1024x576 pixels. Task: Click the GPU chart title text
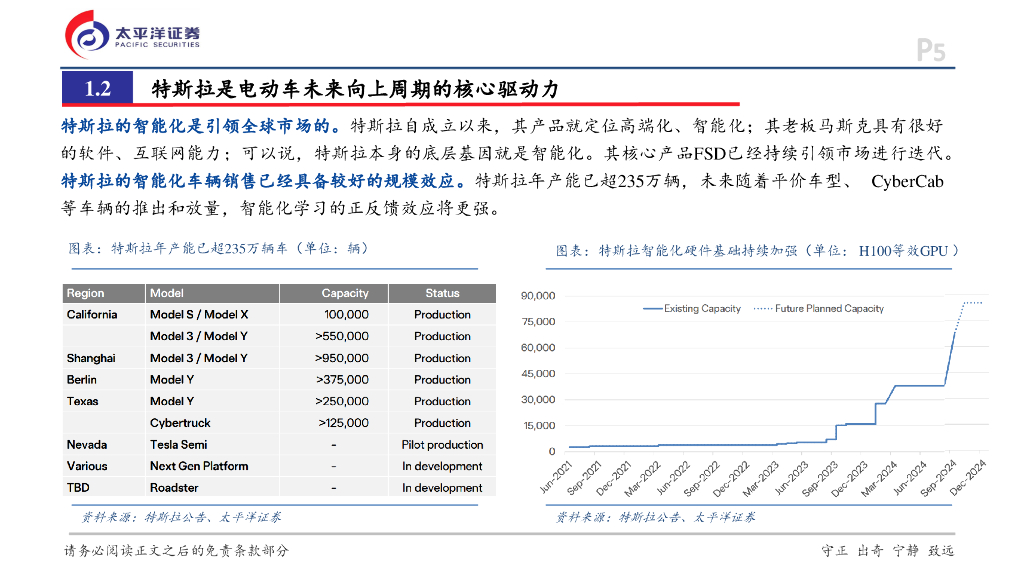click(757, 251)
